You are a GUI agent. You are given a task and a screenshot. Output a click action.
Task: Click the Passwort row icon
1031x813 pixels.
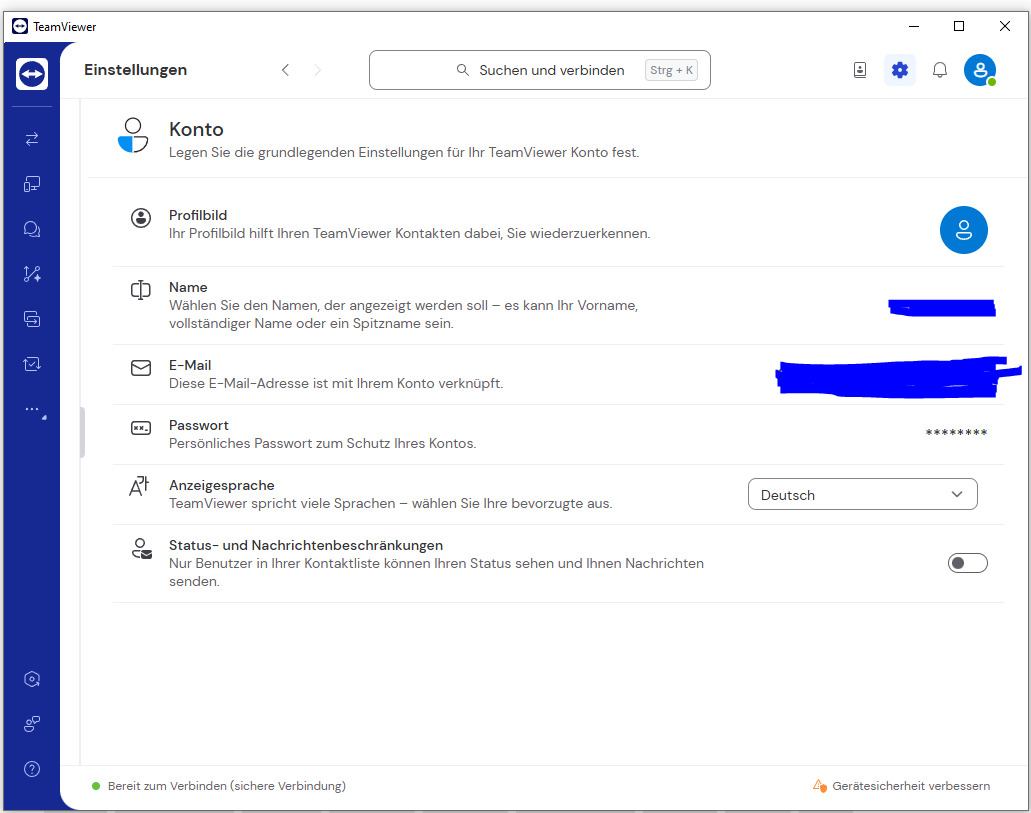point(141,428)
